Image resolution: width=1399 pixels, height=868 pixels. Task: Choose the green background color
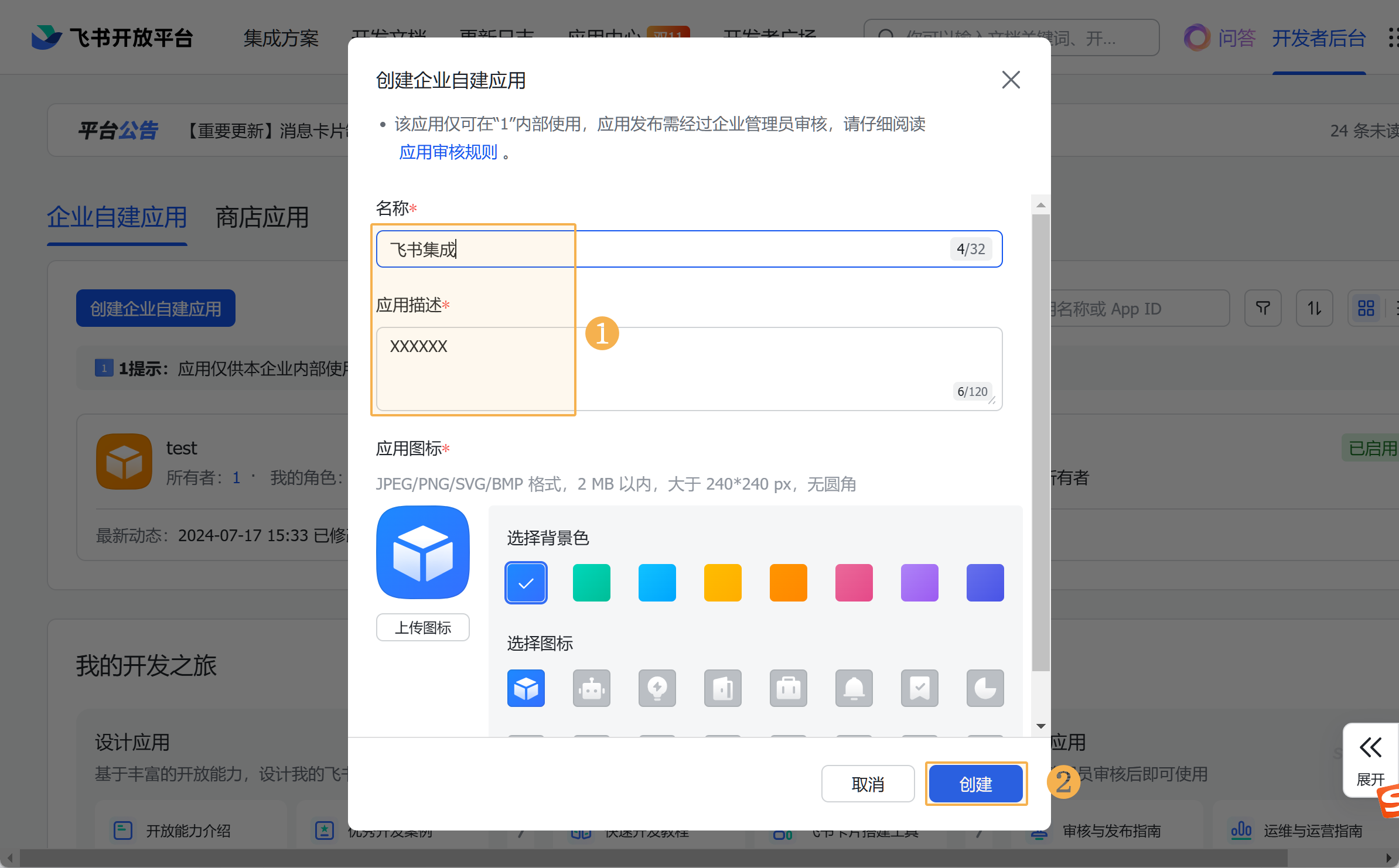(591, 583)
